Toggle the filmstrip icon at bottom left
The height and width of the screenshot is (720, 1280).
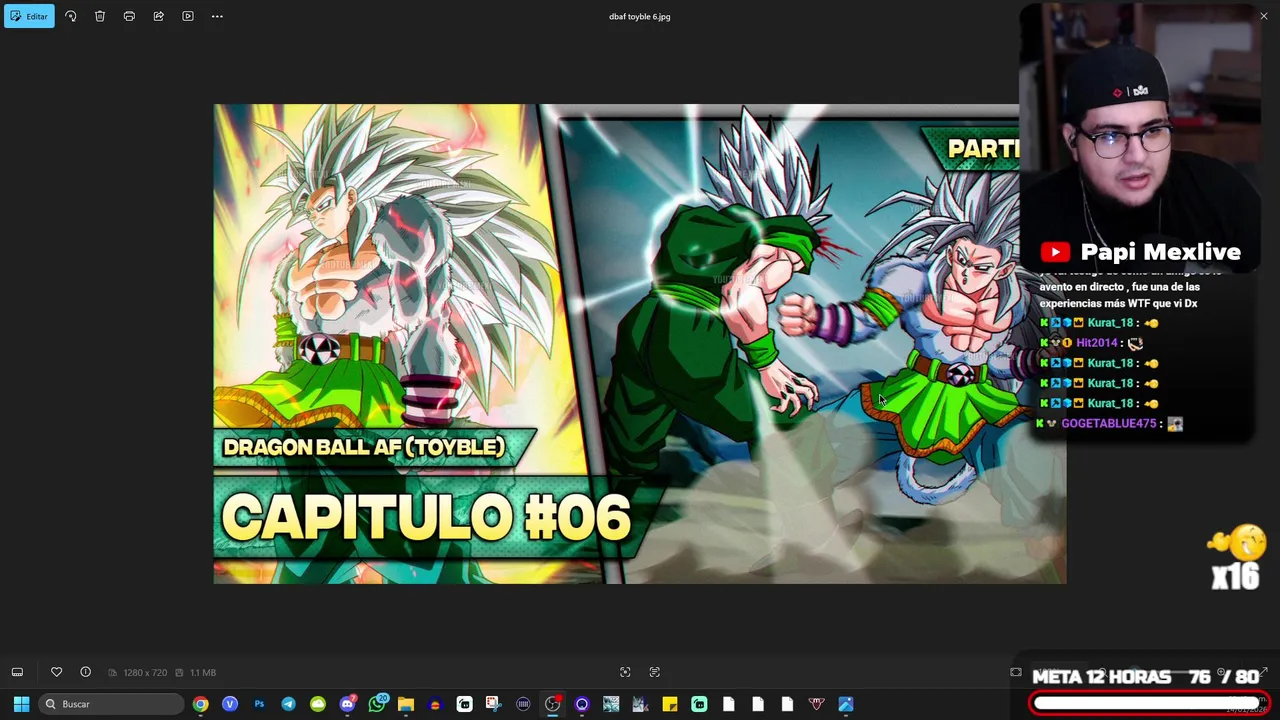tap(17, 672)
